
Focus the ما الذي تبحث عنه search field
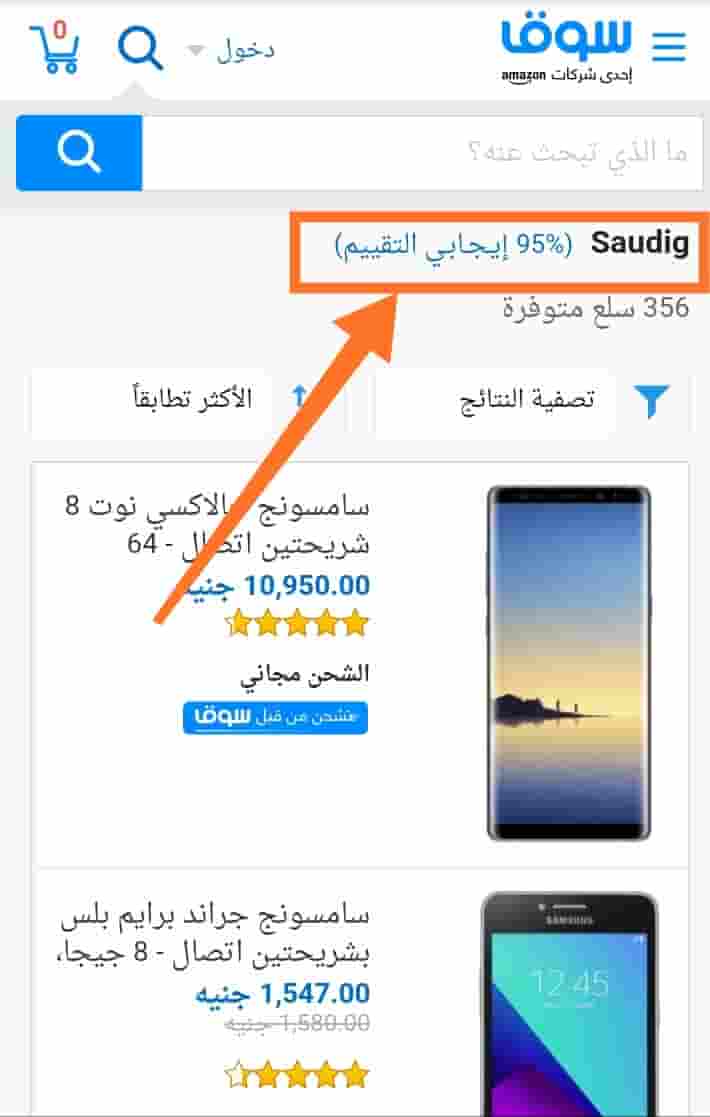coord(422,153)
